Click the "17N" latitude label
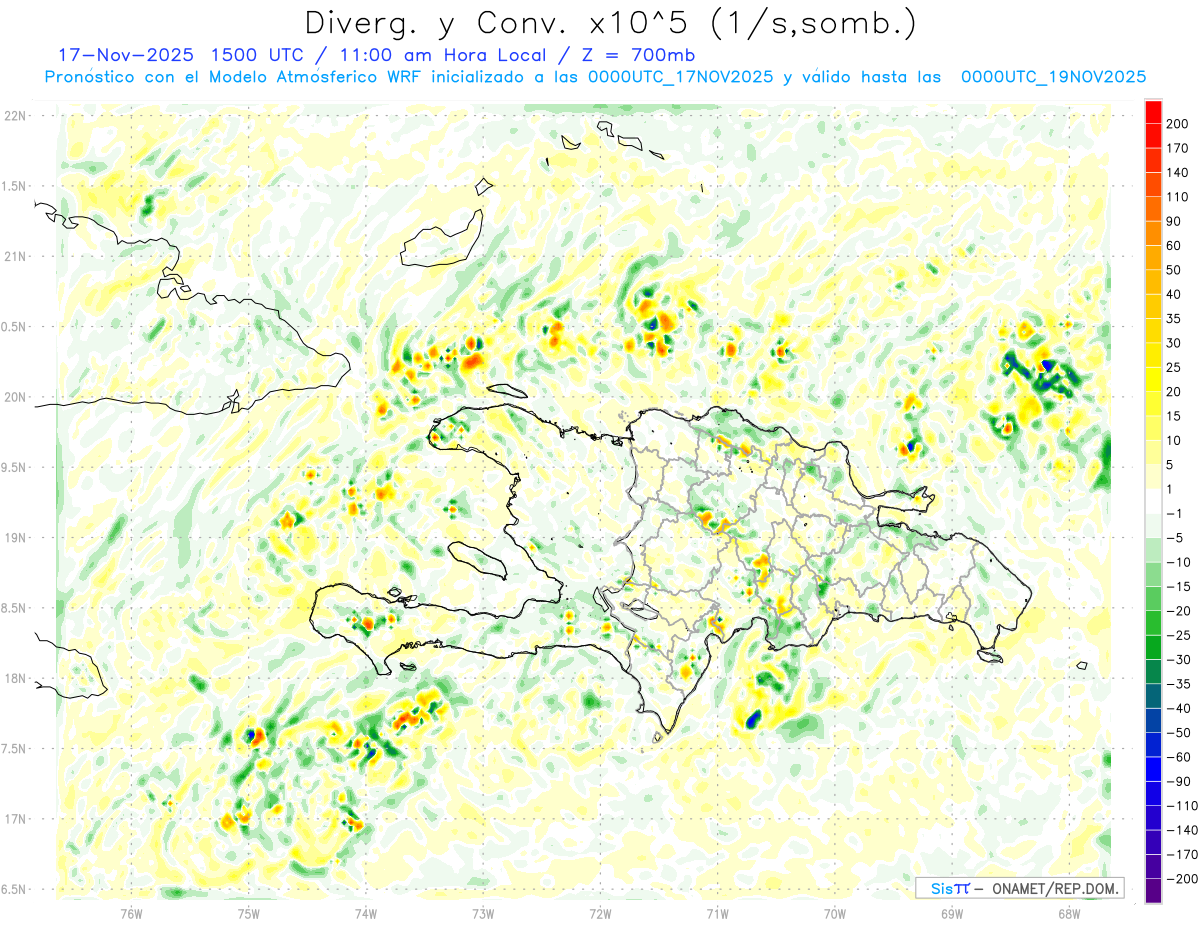1200x927 pixels. coord(14,819)
